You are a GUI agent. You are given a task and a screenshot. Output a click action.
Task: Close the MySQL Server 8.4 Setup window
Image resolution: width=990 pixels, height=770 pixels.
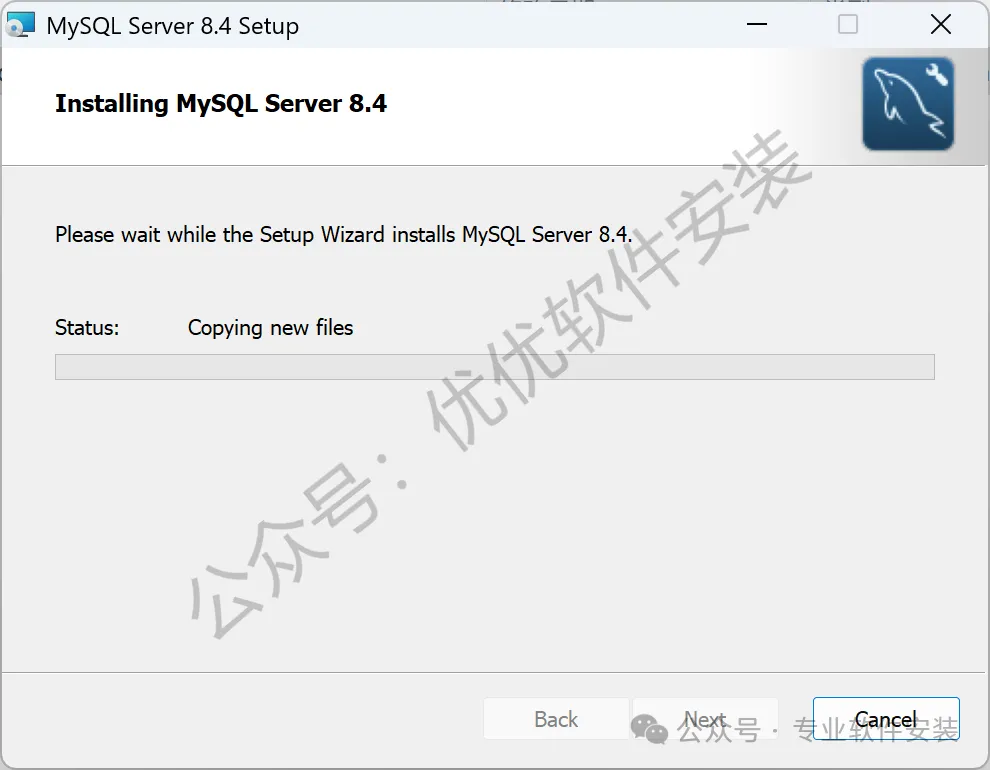pos(941,25)
